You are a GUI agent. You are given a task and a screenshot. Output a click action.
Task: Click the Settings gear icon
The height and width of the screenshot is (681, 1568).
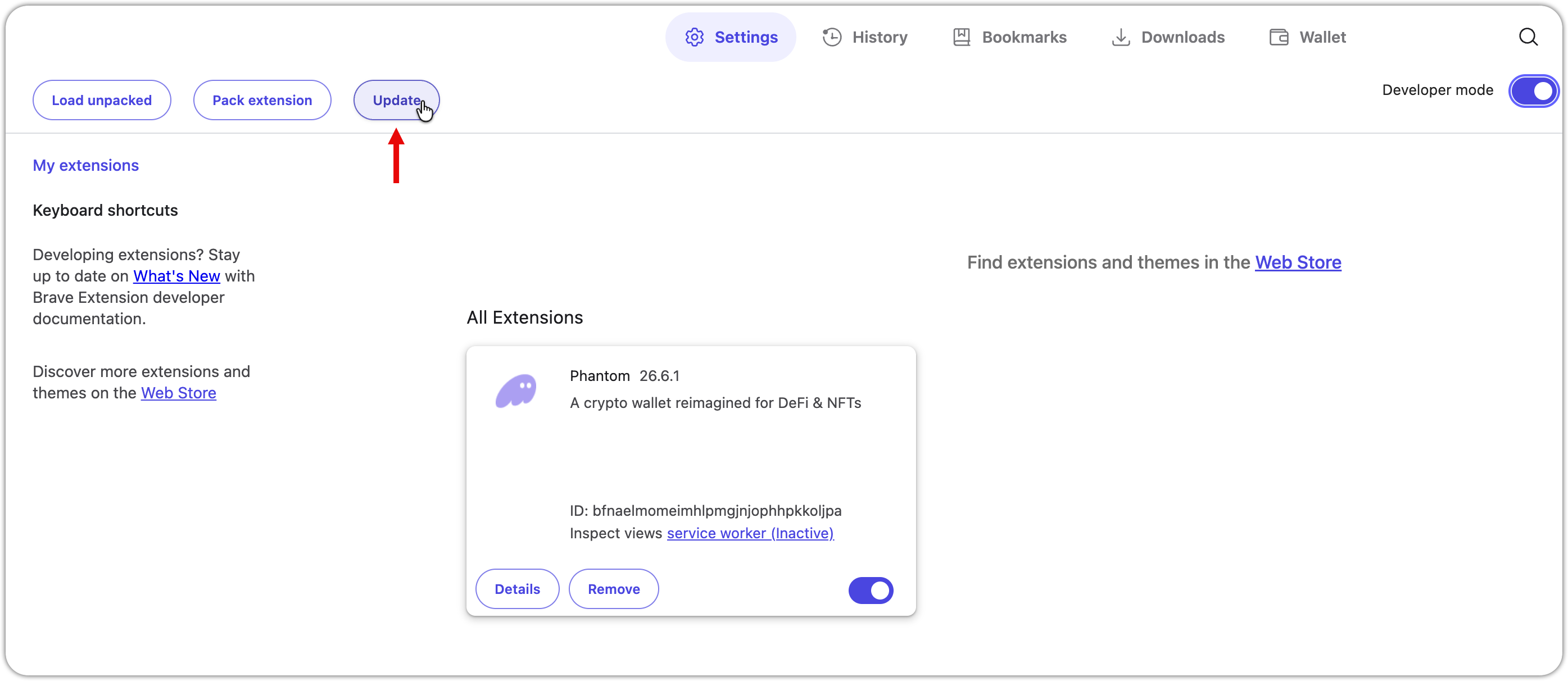pyautogui.click(x=694, y=37)
